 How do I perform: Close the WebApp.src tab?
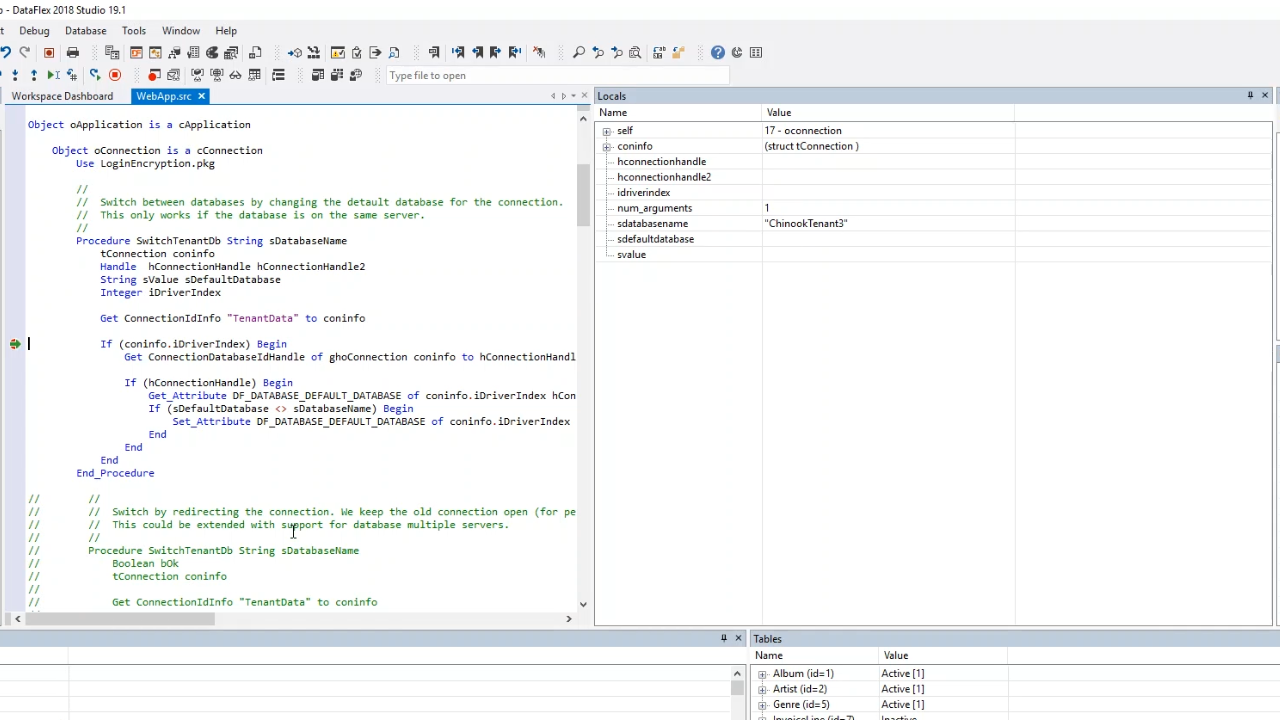coord(201,96)
